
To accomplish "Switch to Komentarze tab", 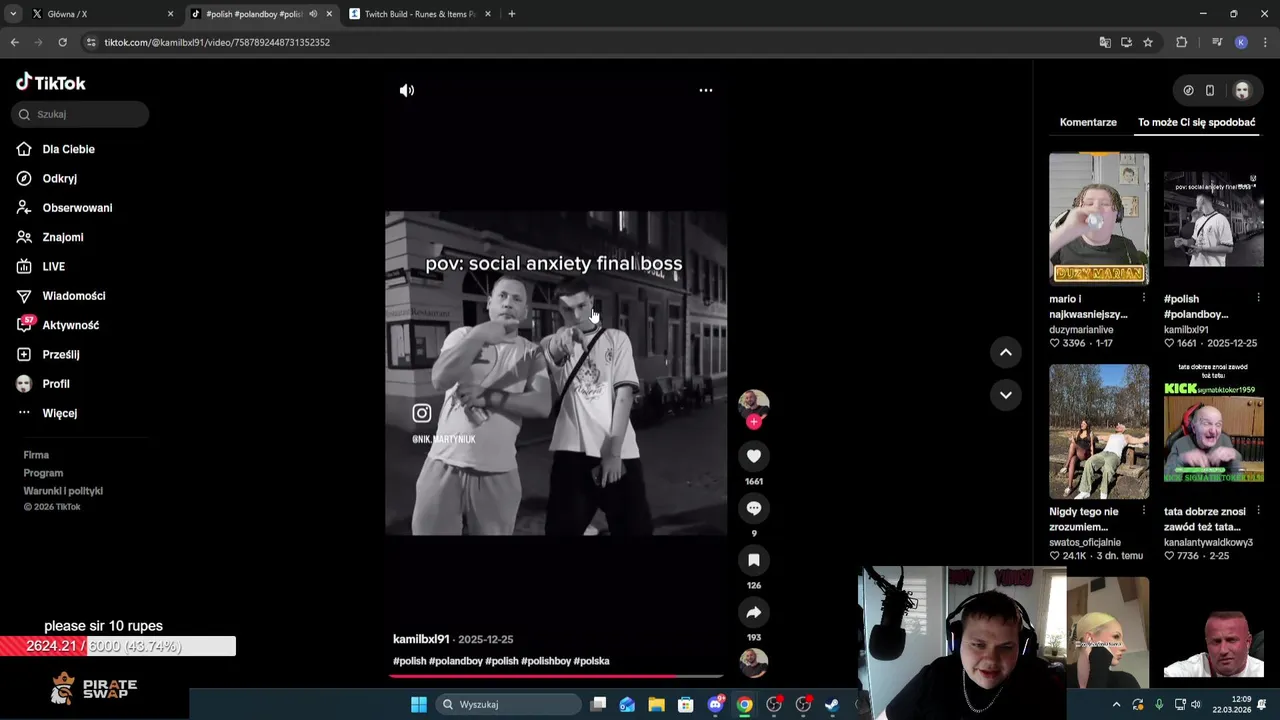I will pyautogui.click(x=1088, y=122).
